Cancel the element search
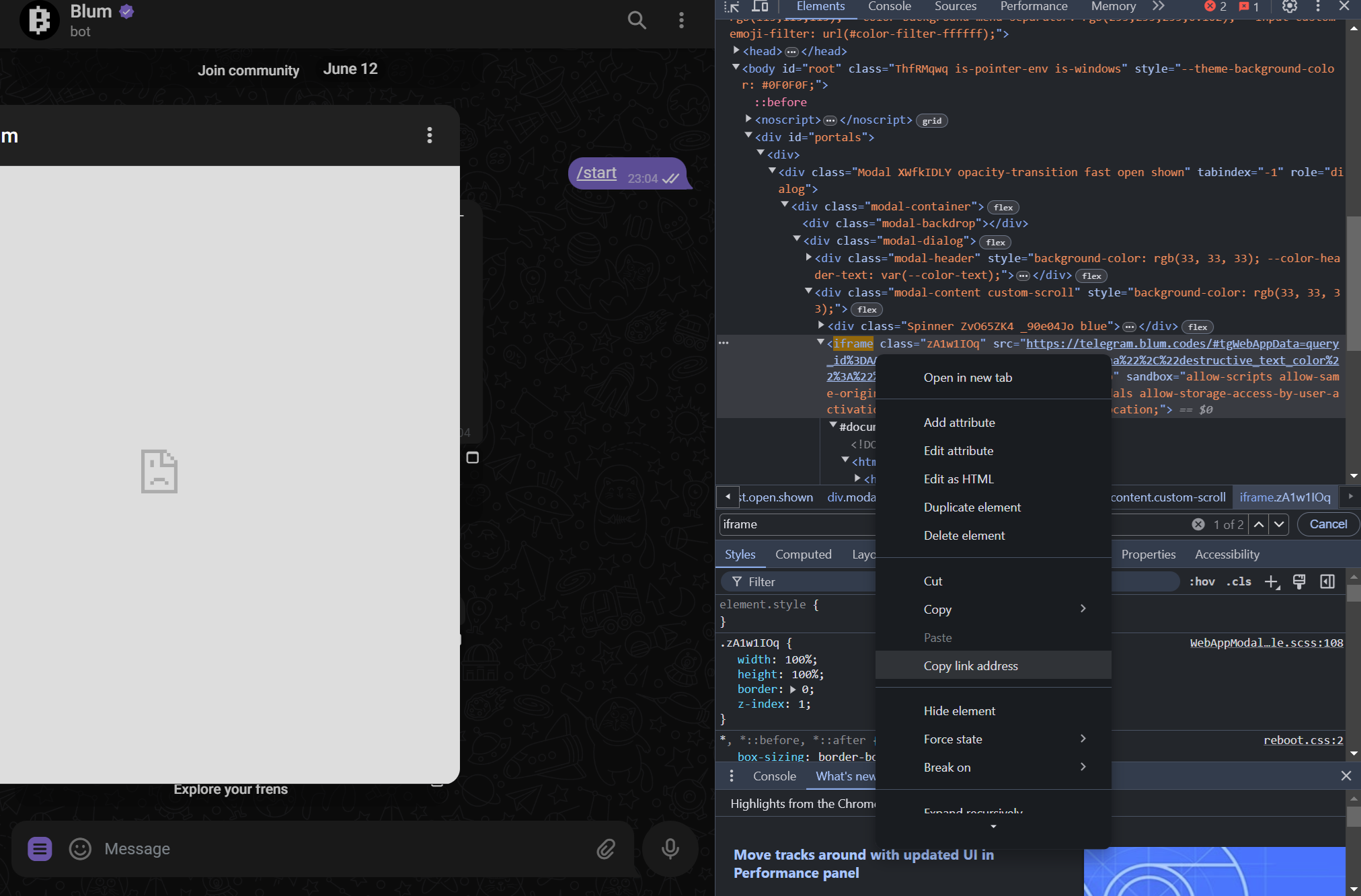1361x896 pixels. [1328, 524]
